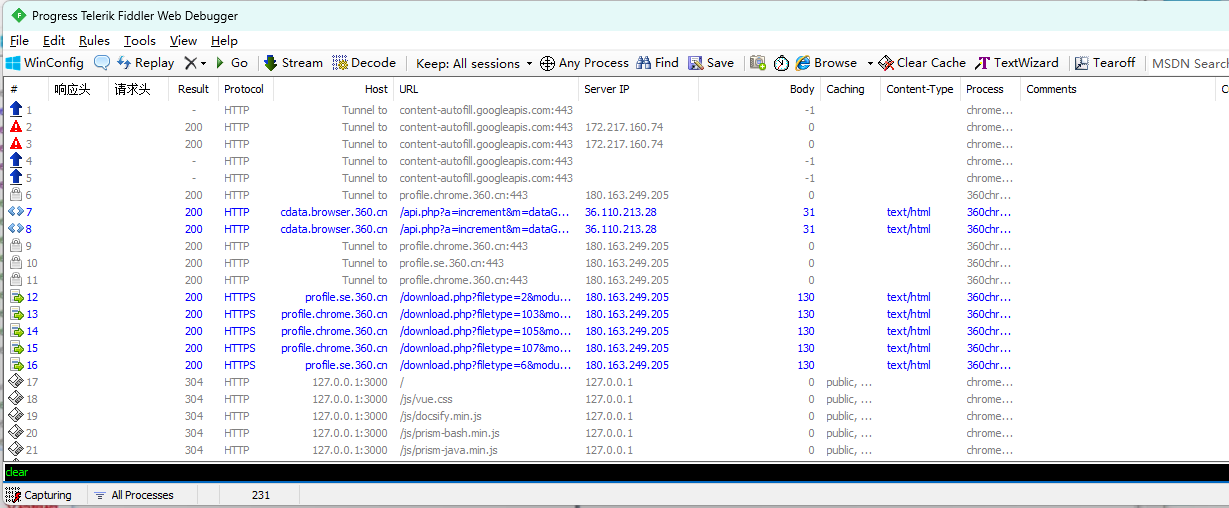Select session 16 green arrow icon

[x=16, y=365]
